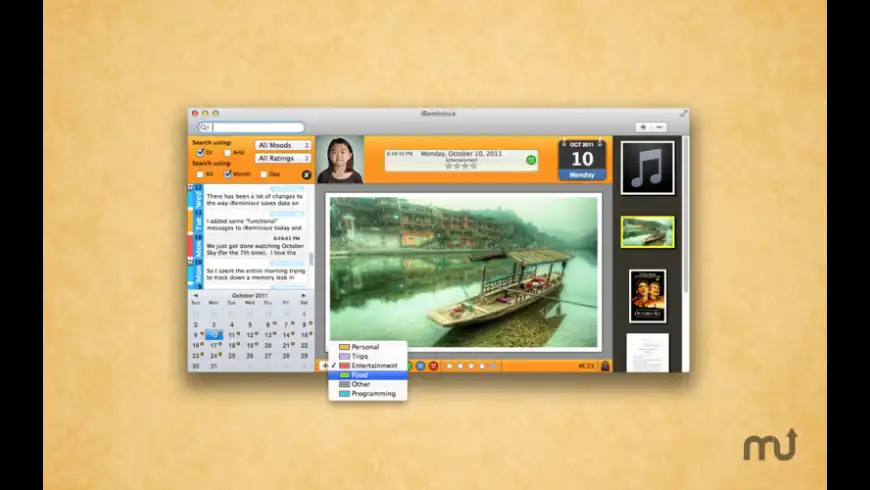Click the padlock icon in the bottom bar
870x490 pixels.
click(605, 366)
